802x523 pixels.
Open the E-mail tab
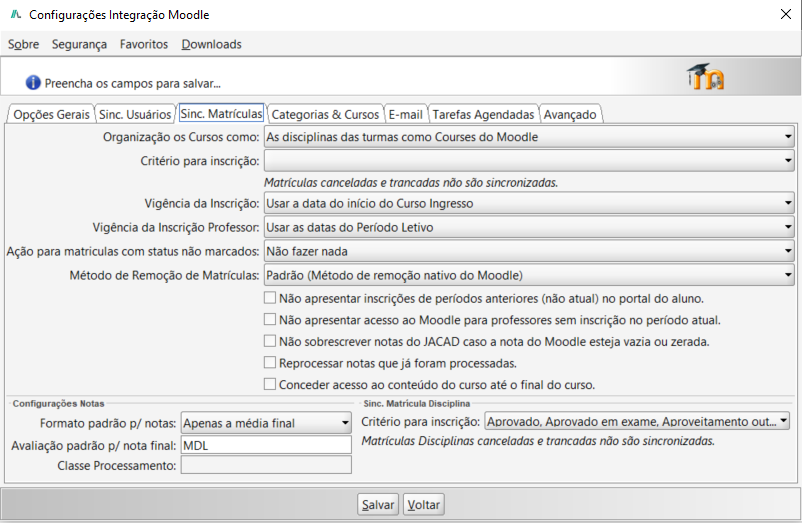point(406,114)
